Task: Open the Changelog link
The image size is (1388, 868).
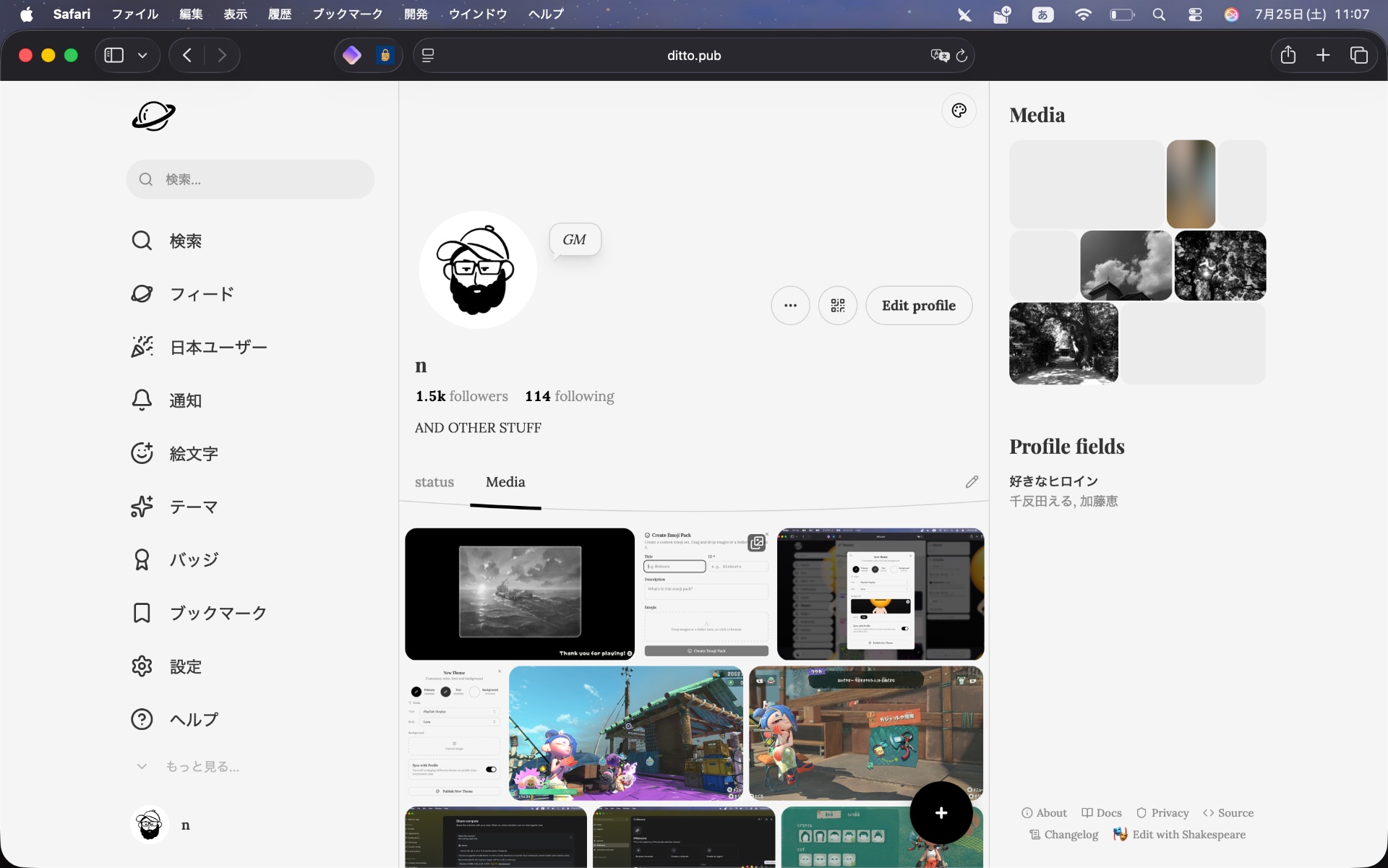Action: pos(1064,835)
